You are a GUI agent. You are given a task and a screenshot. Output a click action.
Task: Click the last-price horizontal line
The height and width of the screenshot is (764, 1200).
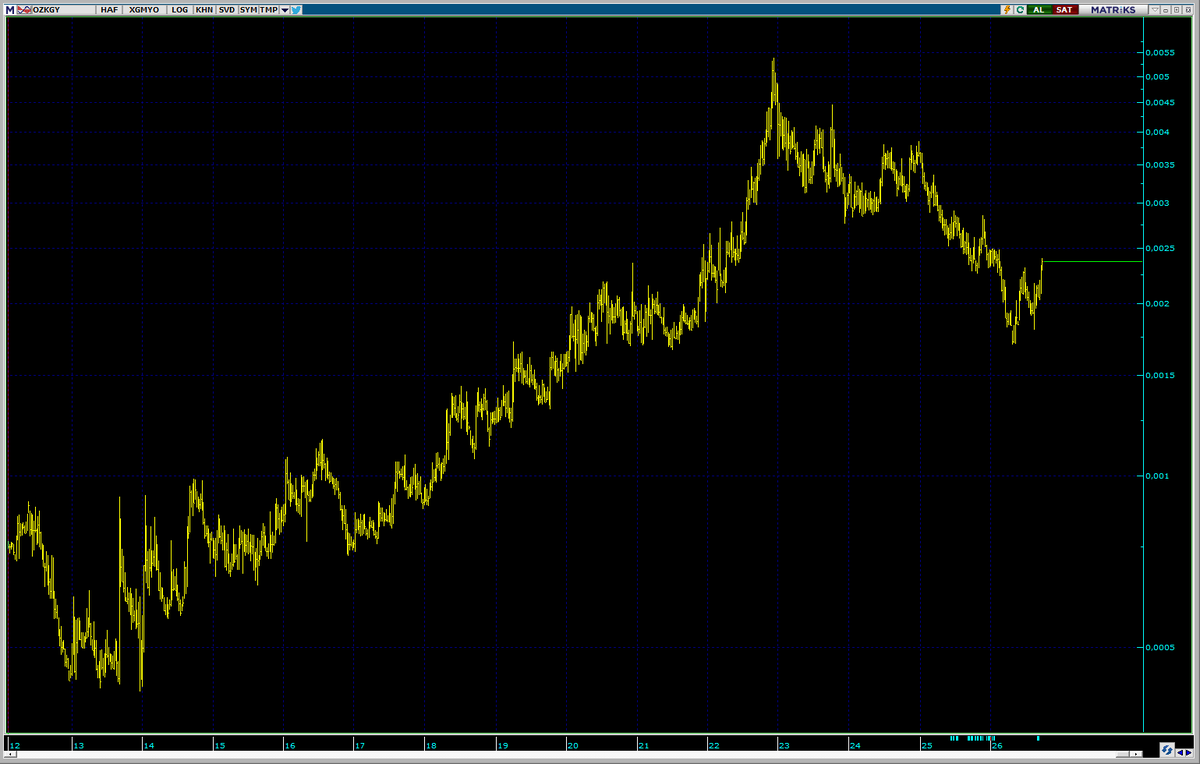(1092, 261)
